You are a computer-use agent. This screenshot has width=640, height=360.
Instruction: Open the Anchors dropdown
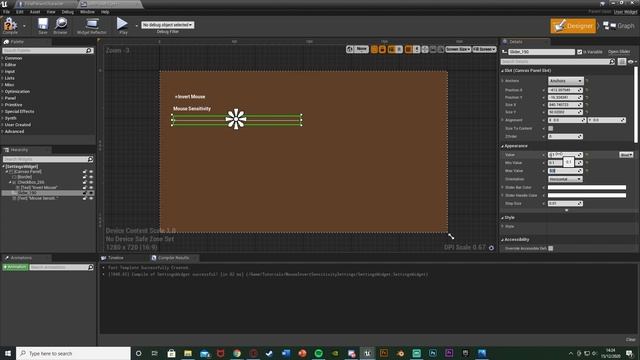tap(566, 81)
